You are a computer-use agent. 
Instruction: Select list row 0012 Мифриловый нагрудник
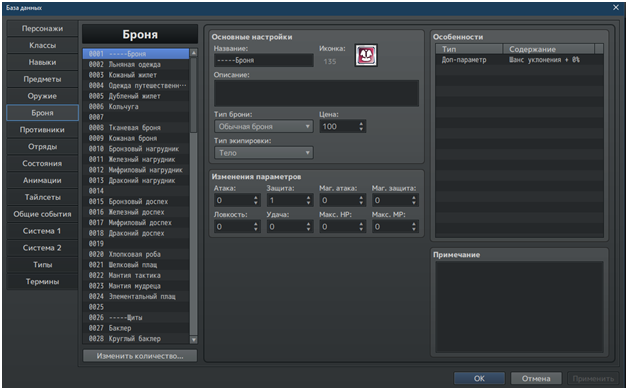[136, 170]
